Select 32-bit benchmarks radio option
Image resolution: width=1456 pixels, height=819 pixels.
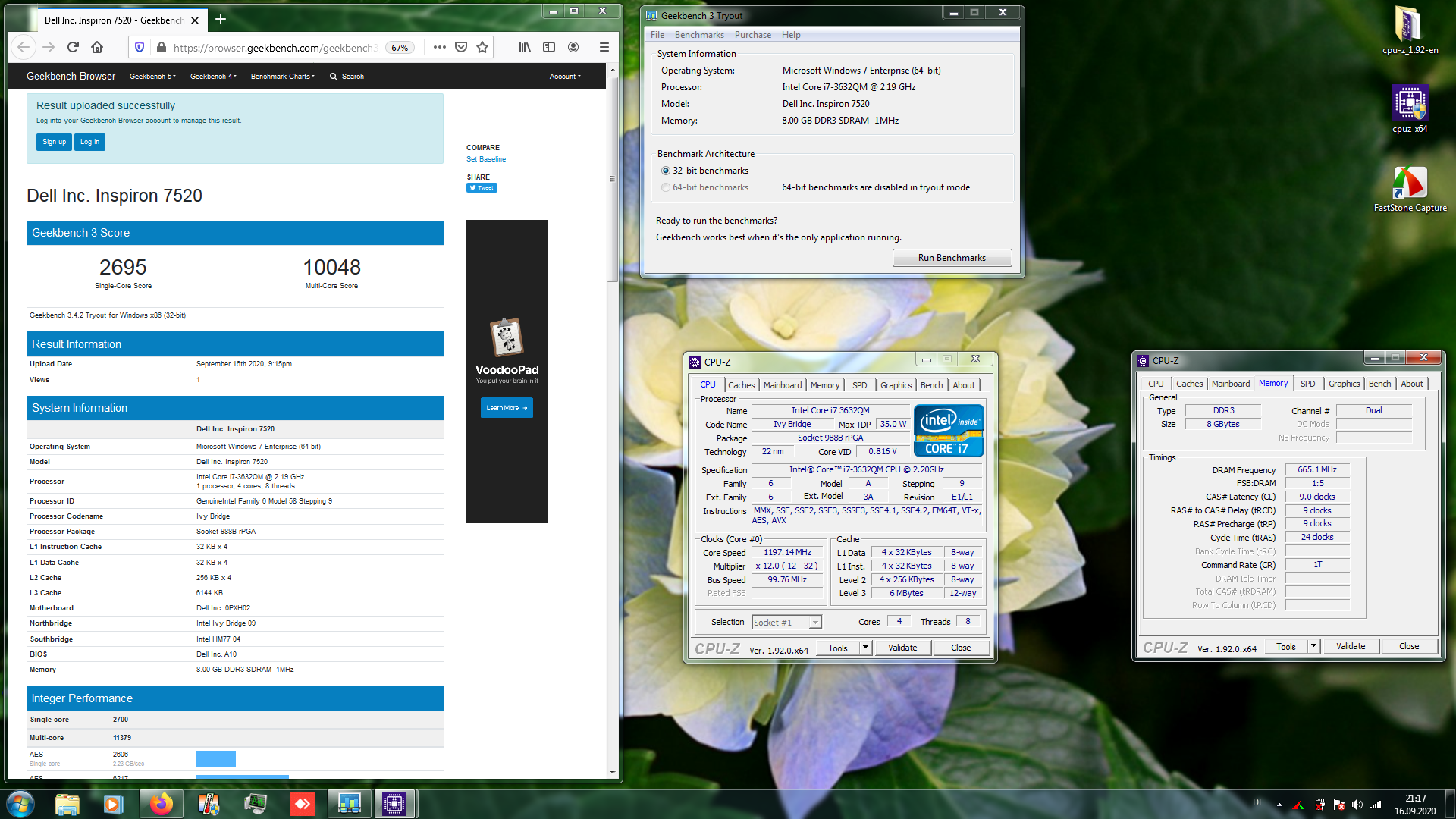(666, 171)
